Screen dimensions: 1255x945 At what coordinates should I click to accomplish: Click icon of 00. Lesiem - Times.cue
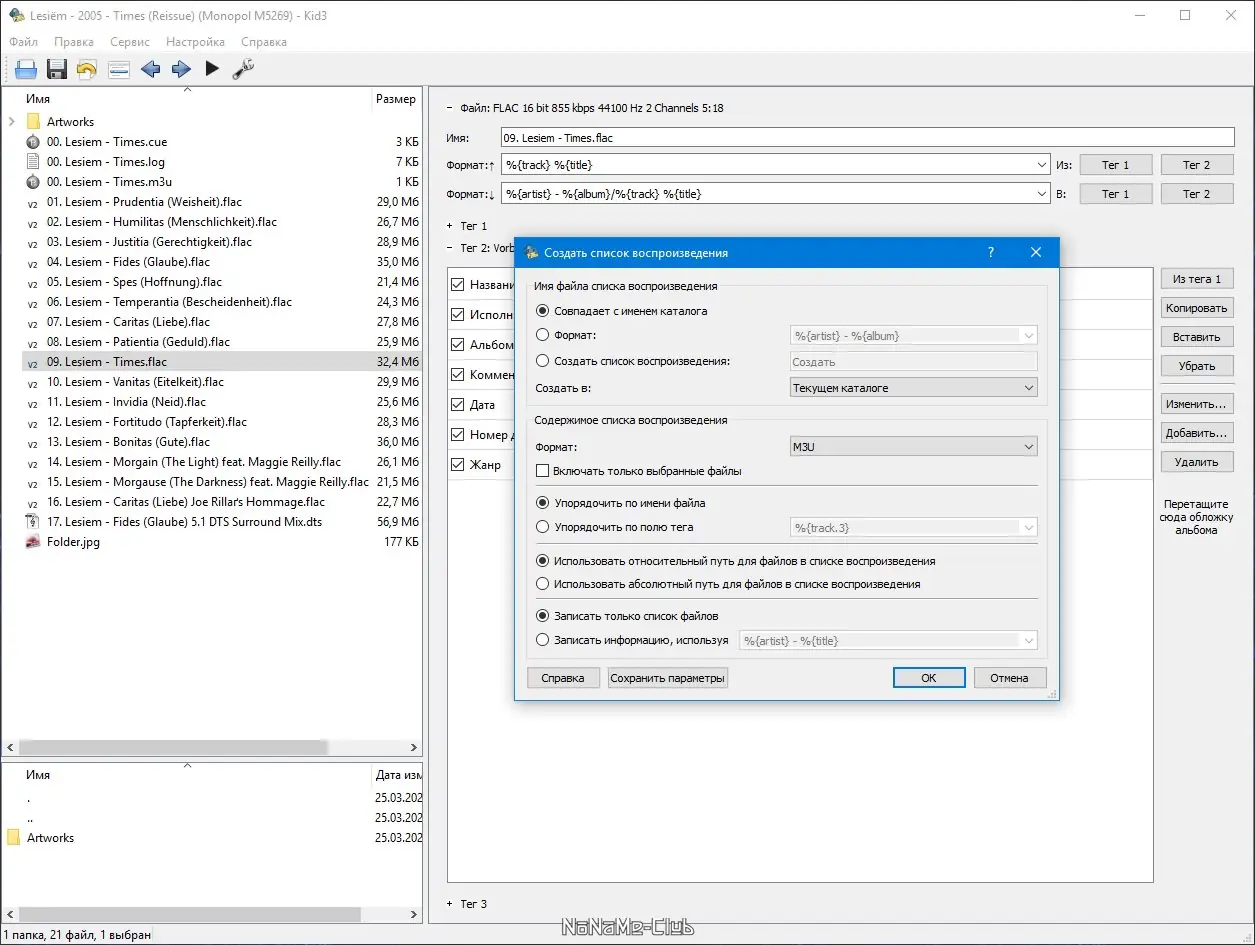(x=33, y=142)
